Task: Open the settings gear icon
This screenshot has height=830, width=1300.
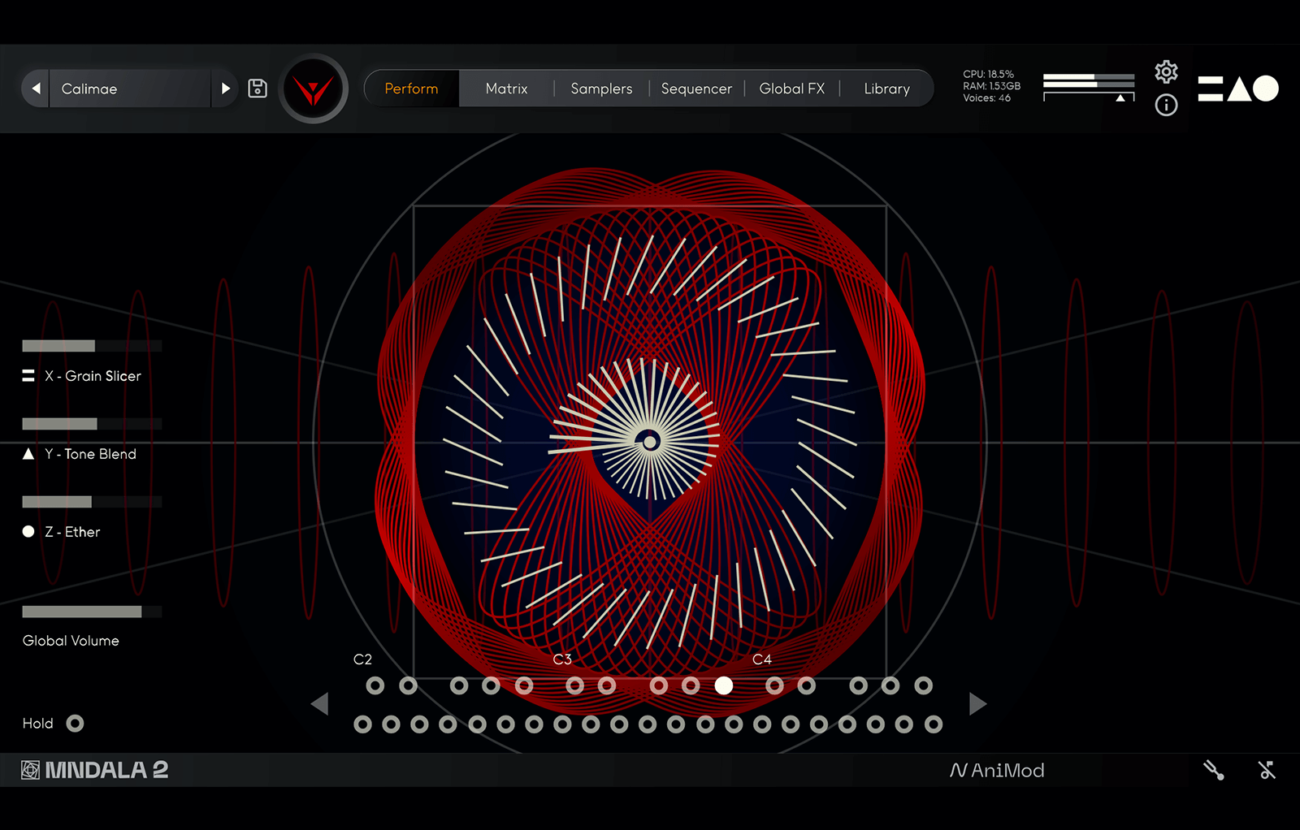Action: [1166, 72]
